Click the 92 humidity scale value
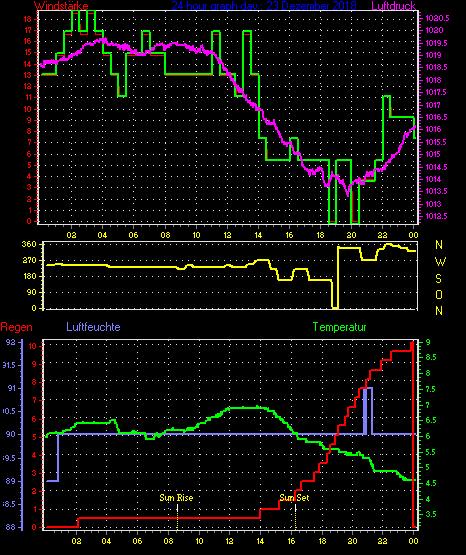The height and width of the screenshot is (555, 466). pos(11,342)
